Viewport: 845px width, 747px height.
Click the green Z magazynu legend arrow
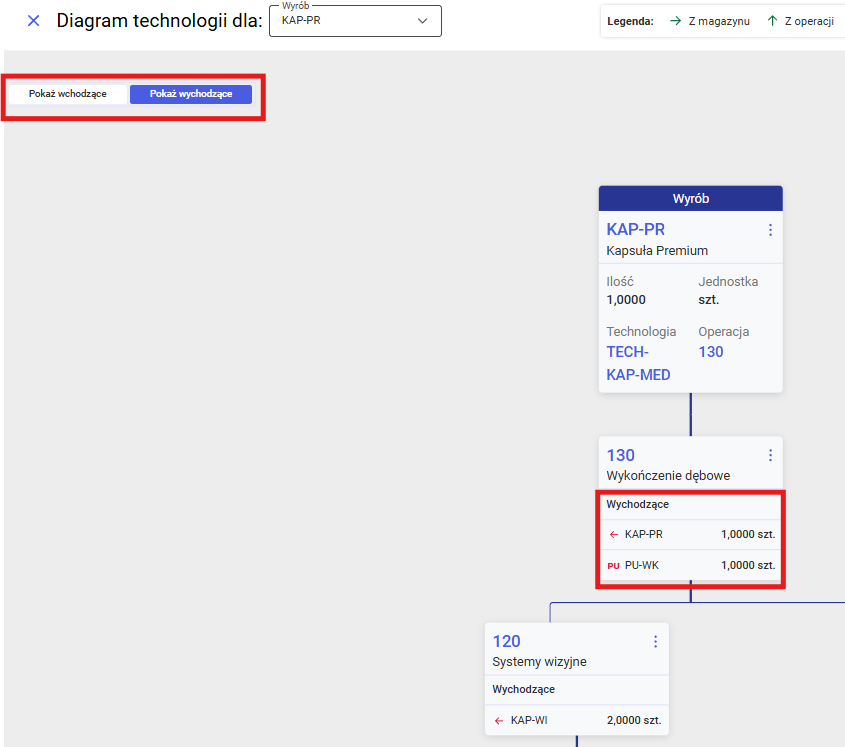[x=676, y=21]
